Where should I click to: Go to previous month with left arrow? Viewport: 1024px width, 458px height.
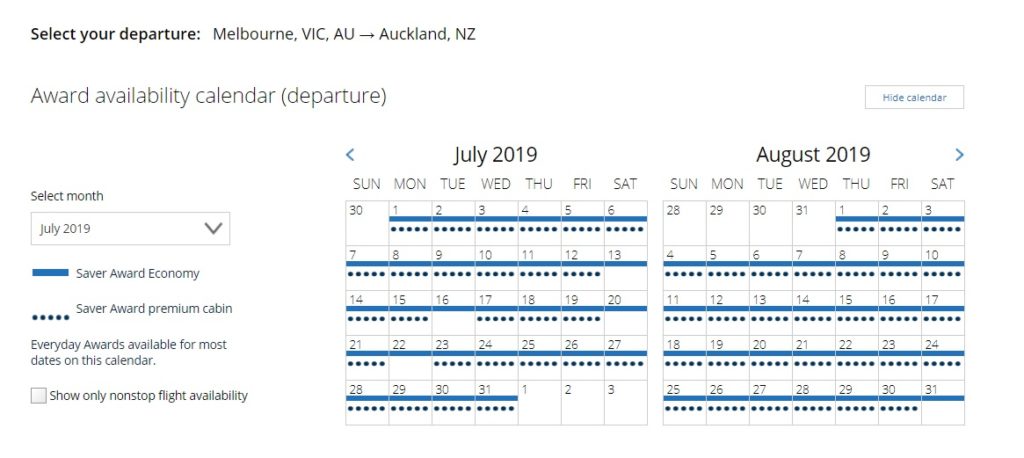pyautogui.click(x=350, y=155)
